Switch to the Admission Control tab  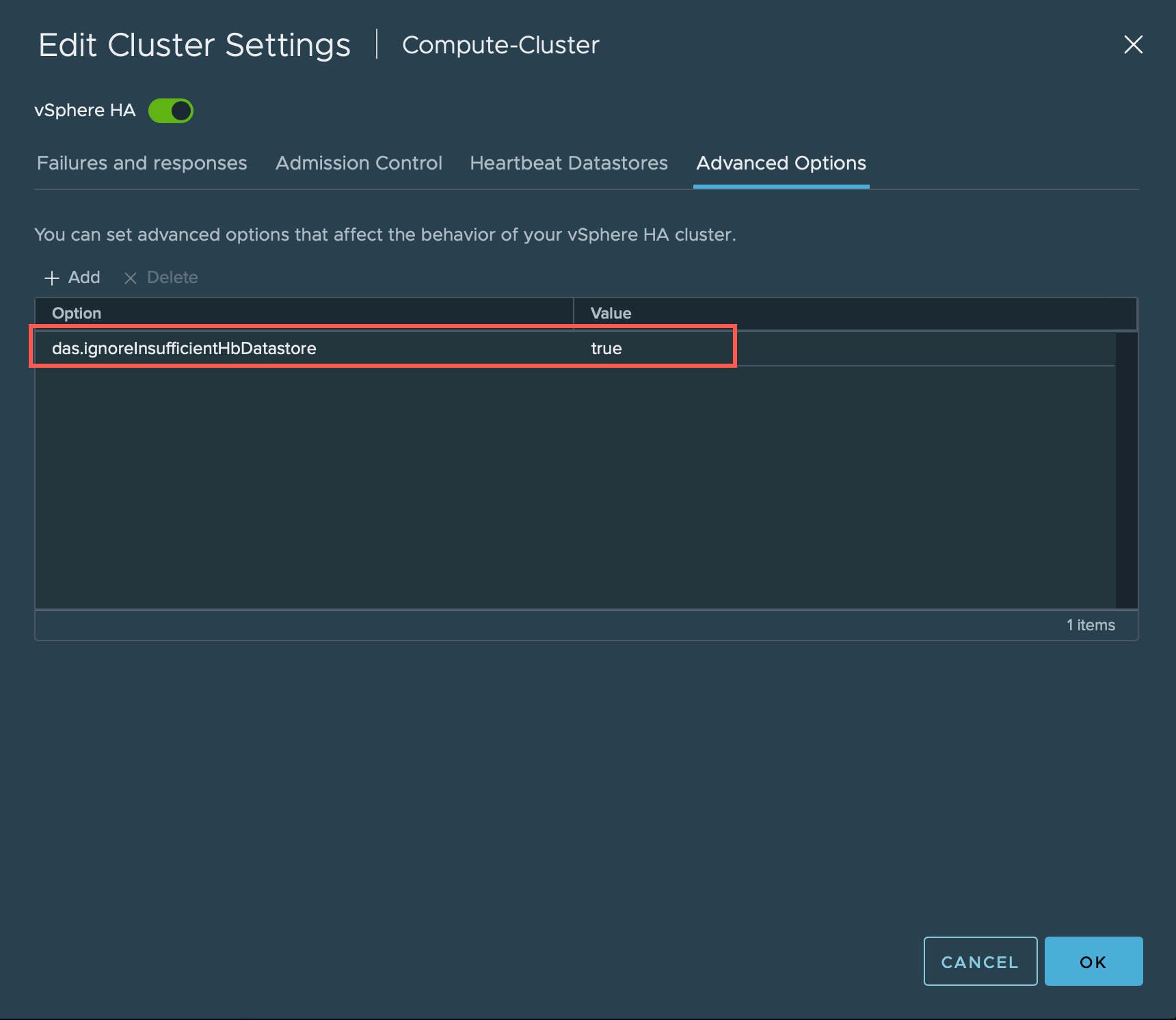(359, 163)
